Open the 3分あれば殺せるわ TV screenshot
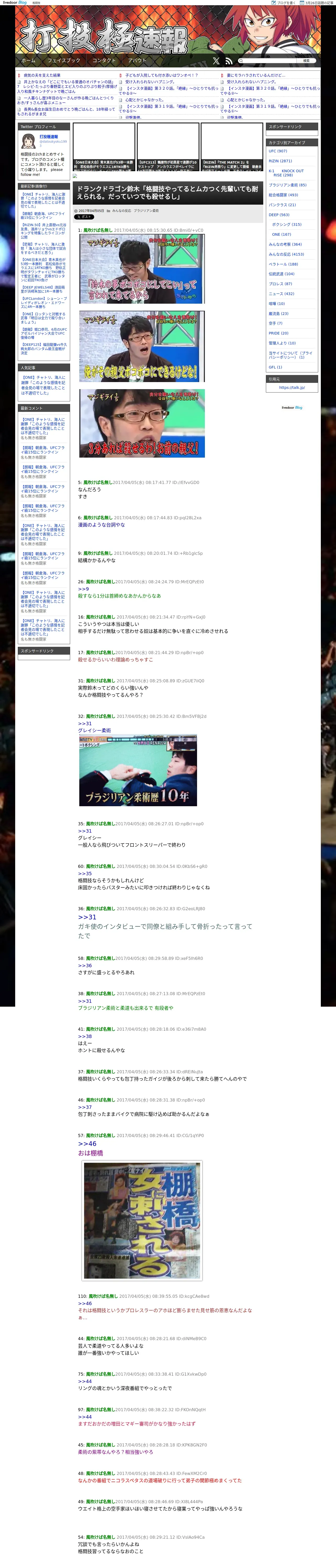Screen dimensions: 336x1568 click(142, 424)
